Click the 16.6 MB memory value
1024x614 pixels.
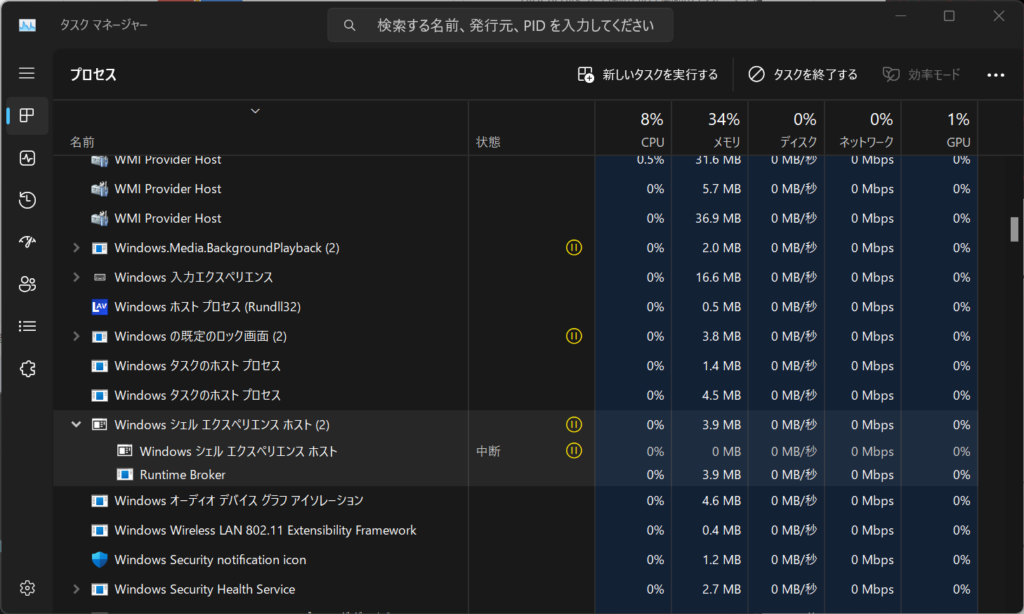718,278
